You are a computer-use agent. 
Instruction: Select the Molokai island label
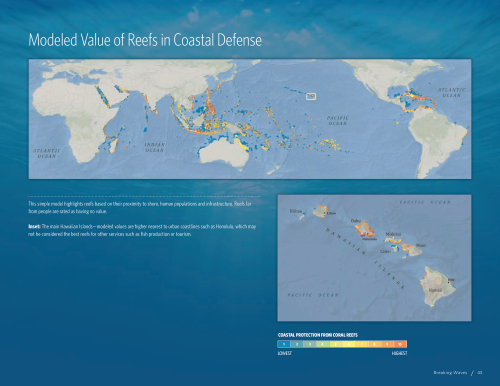[x=393, y=234]
